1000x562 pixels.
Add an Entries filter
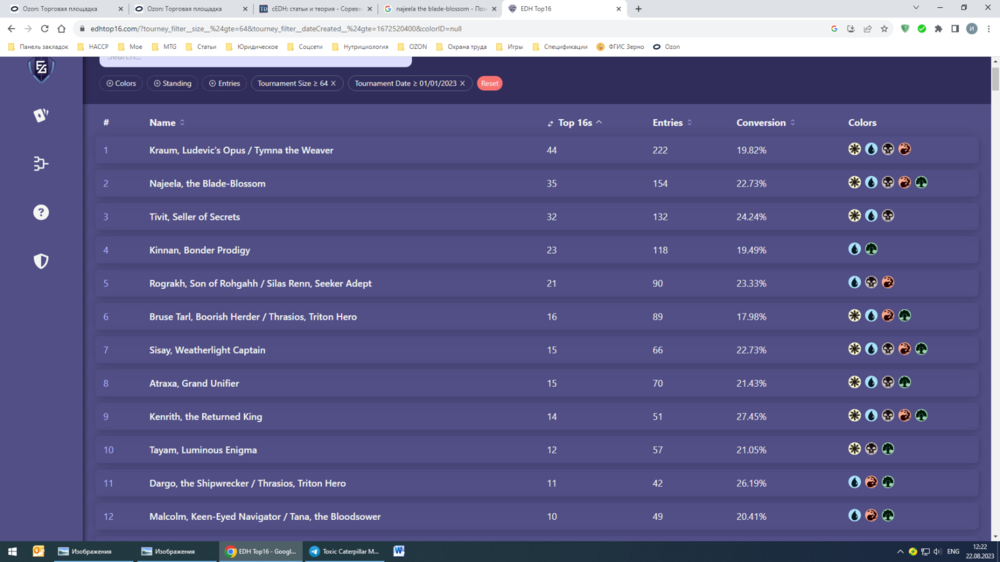tap(224, 84)
